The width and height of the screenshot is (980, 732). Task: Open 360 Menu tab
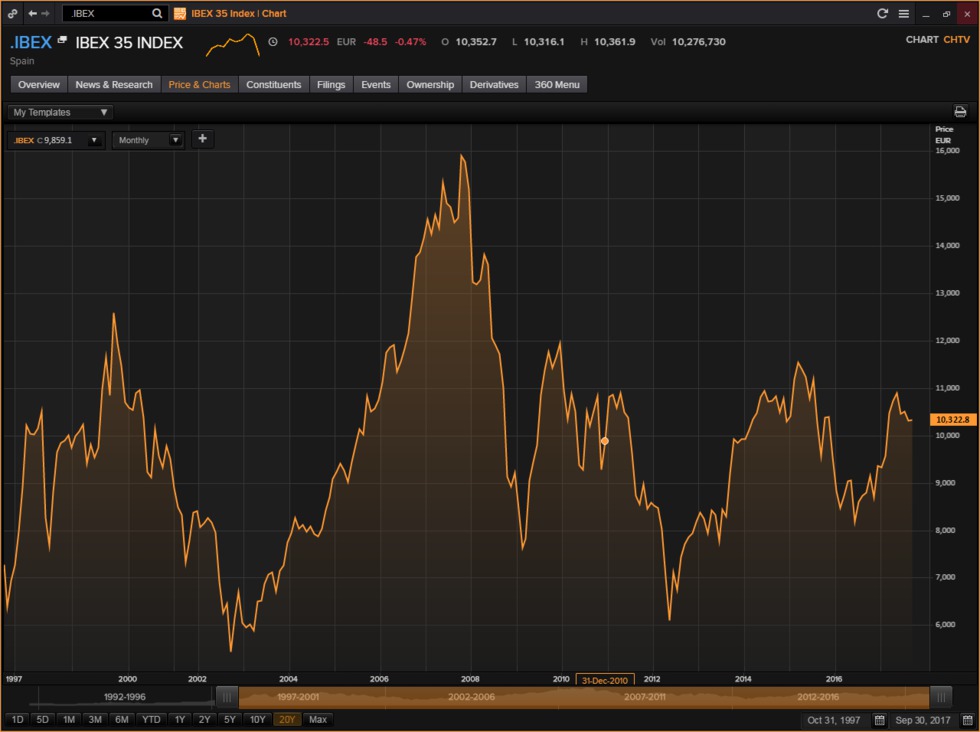point(557,84)
